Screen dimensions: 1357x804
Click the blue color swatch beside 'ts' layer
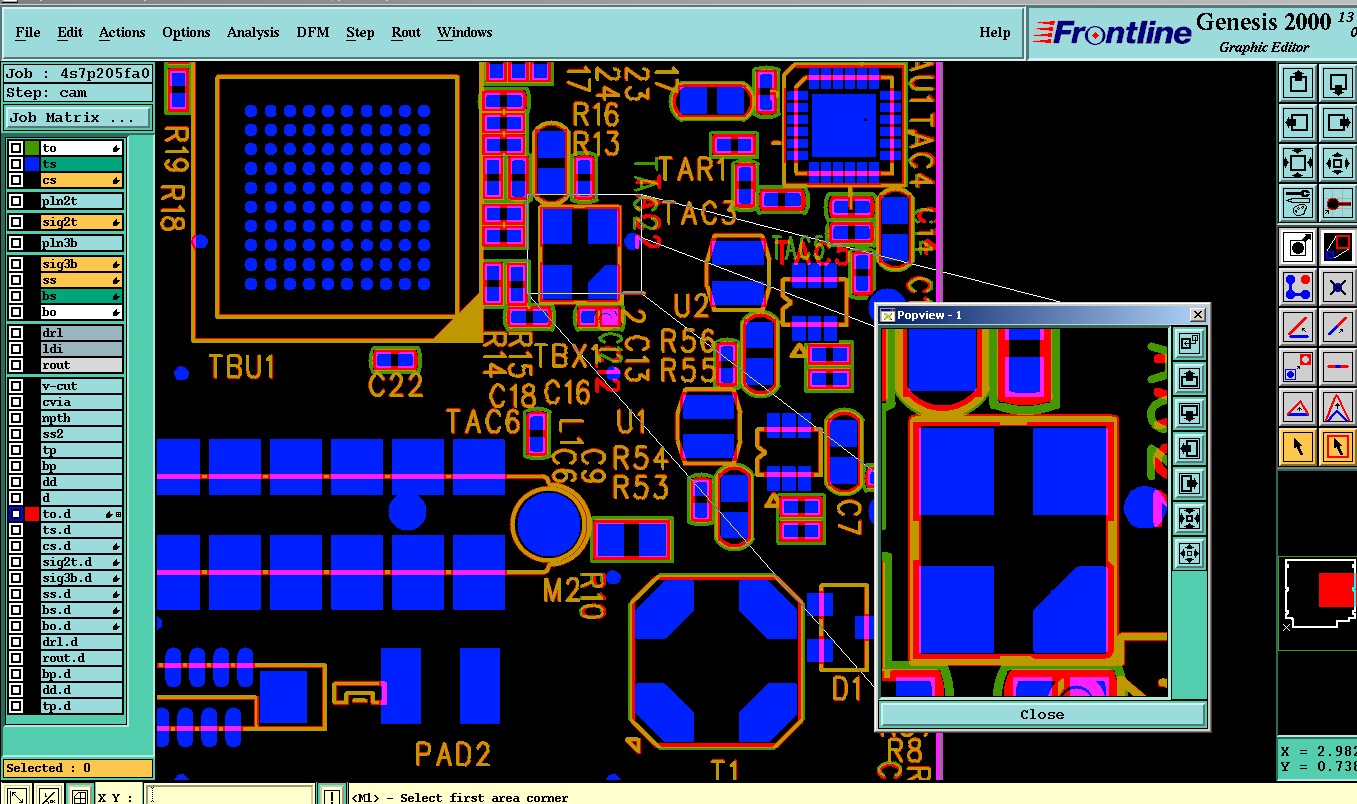click(32, 164)
